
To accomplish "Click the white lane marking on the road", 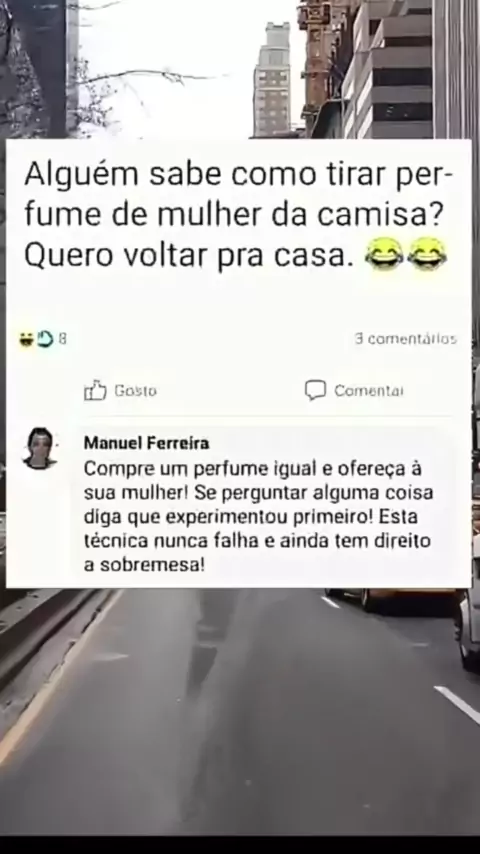I will tap(457, 705).
